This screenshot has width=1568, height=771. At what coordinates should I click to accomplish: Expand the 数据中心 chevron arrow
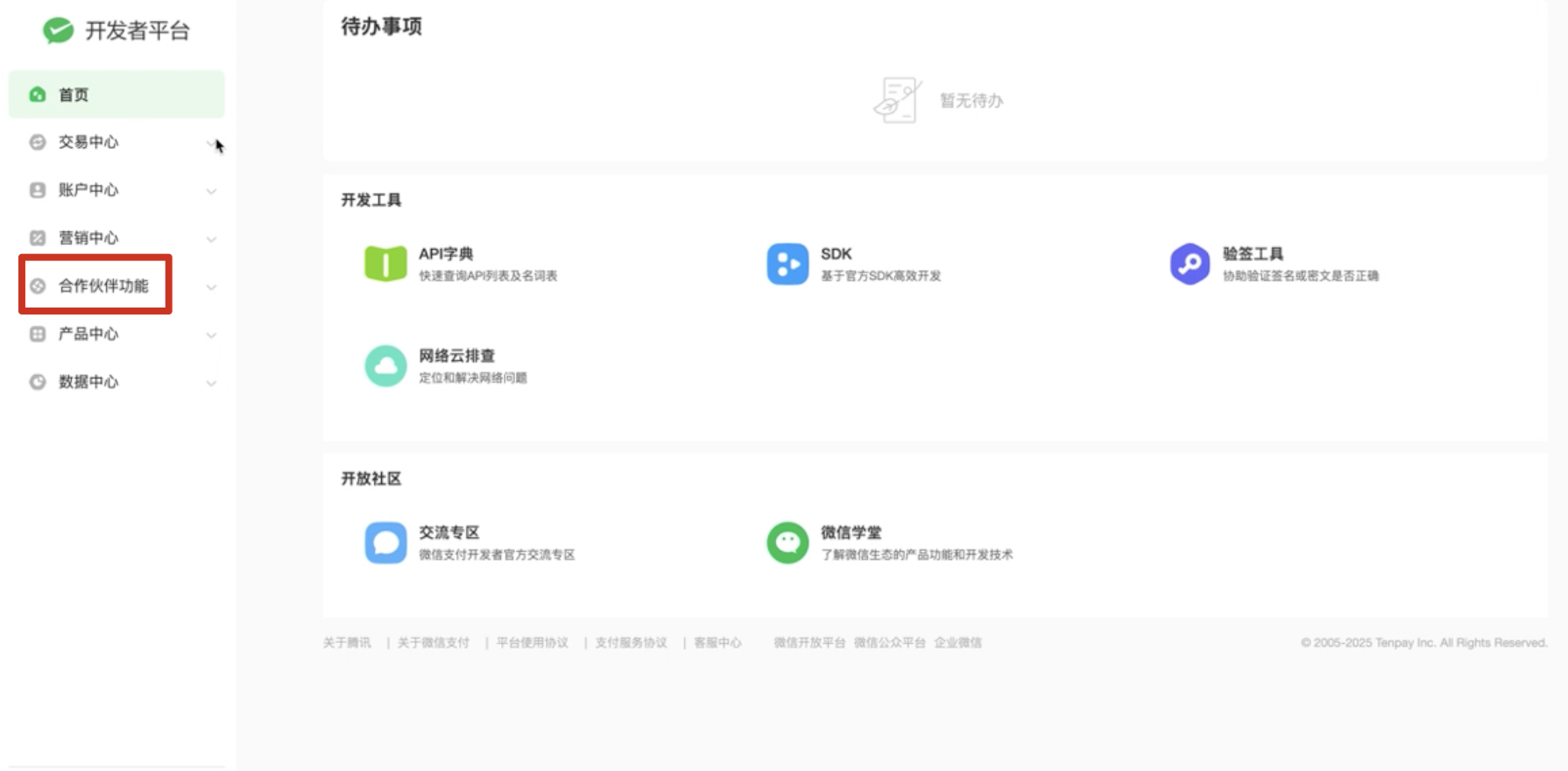[211, 383]
